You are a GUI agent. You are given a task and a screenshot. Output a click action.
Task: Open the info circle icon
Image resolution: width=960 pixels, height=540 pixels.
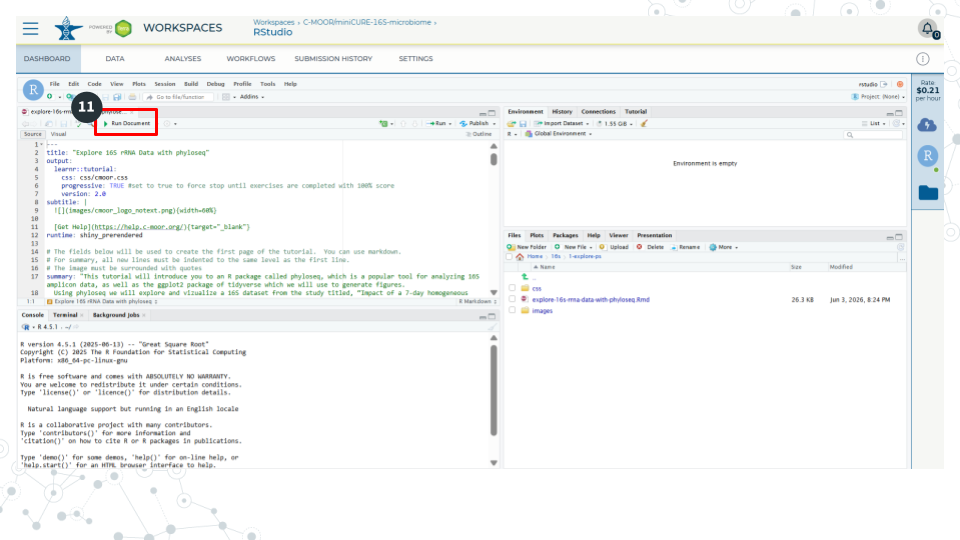[923, 59]
